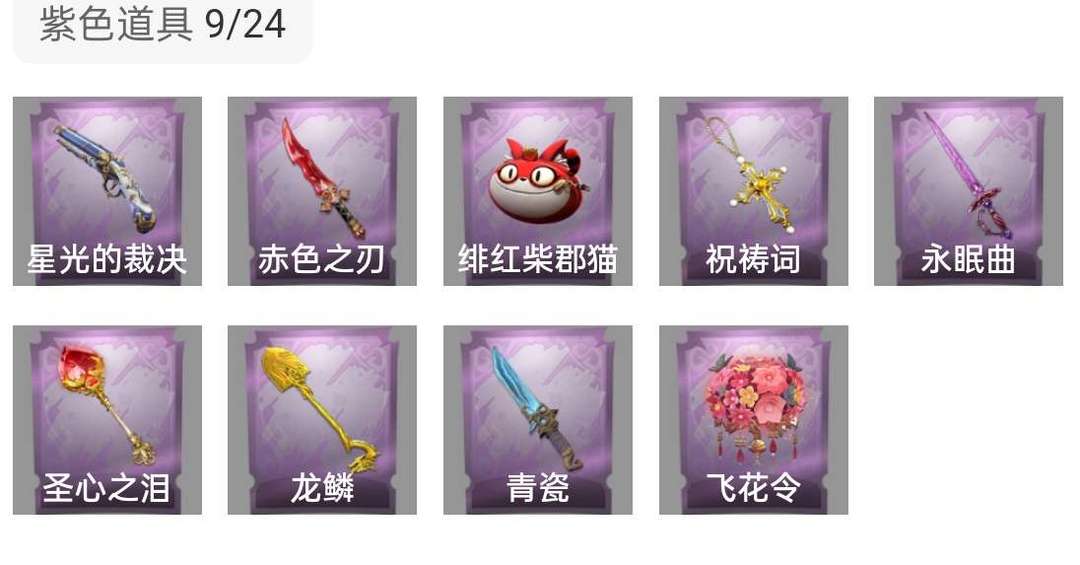Click the 圣心之泪 name label

click(x=107, y=489)
